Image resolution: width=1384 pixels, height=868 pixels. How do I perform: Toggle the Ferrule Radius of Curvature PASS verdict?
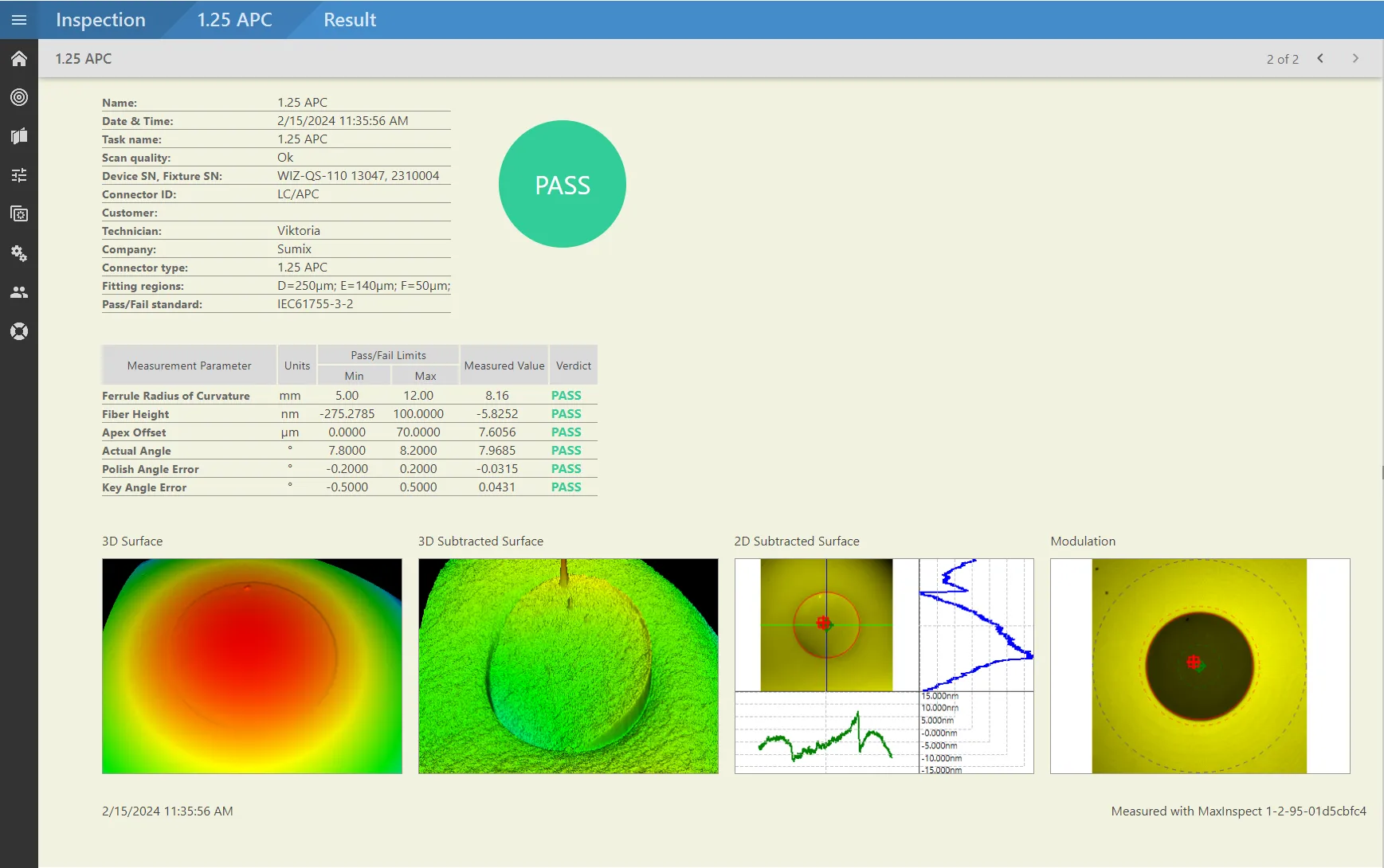pos(566,395)
